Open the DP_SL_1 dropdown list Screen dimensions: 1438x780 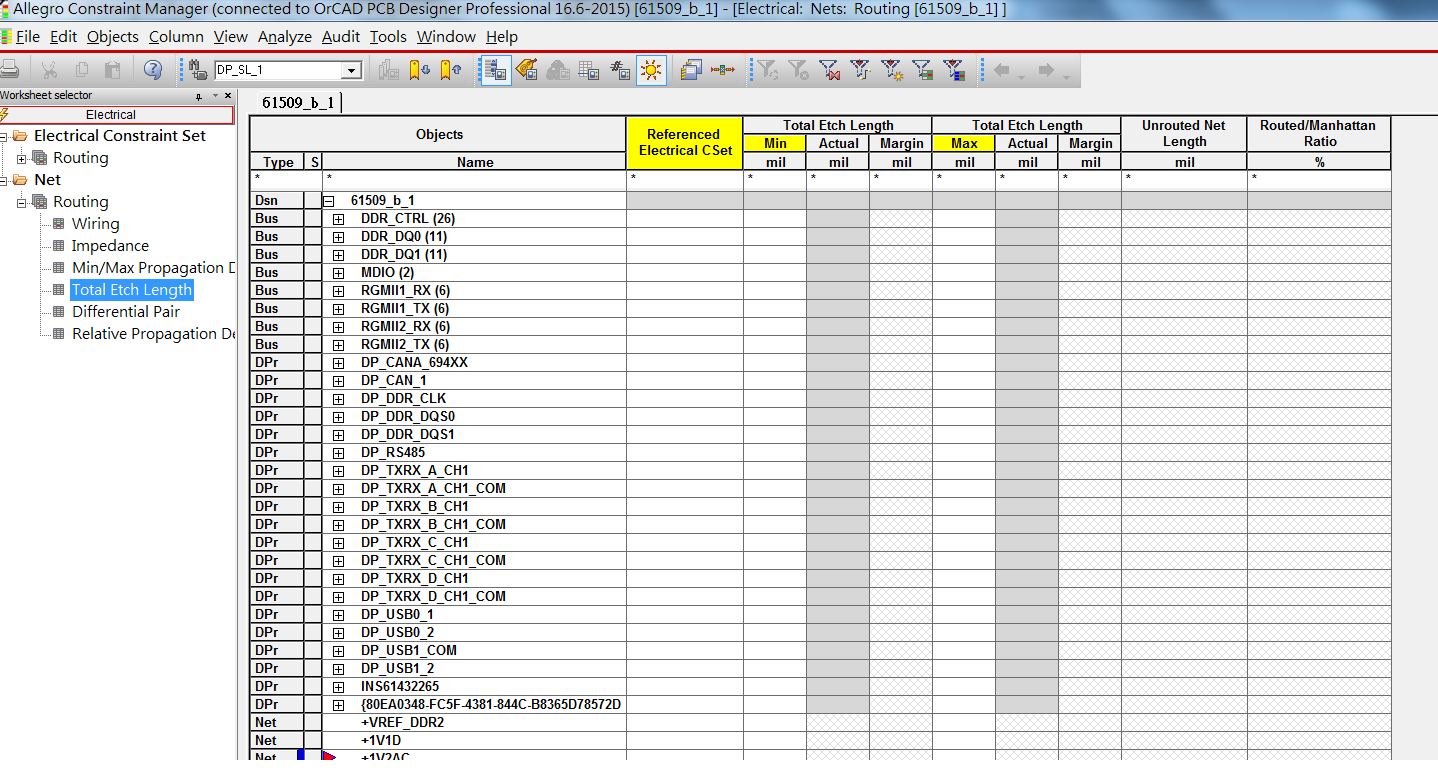[351, 71]
